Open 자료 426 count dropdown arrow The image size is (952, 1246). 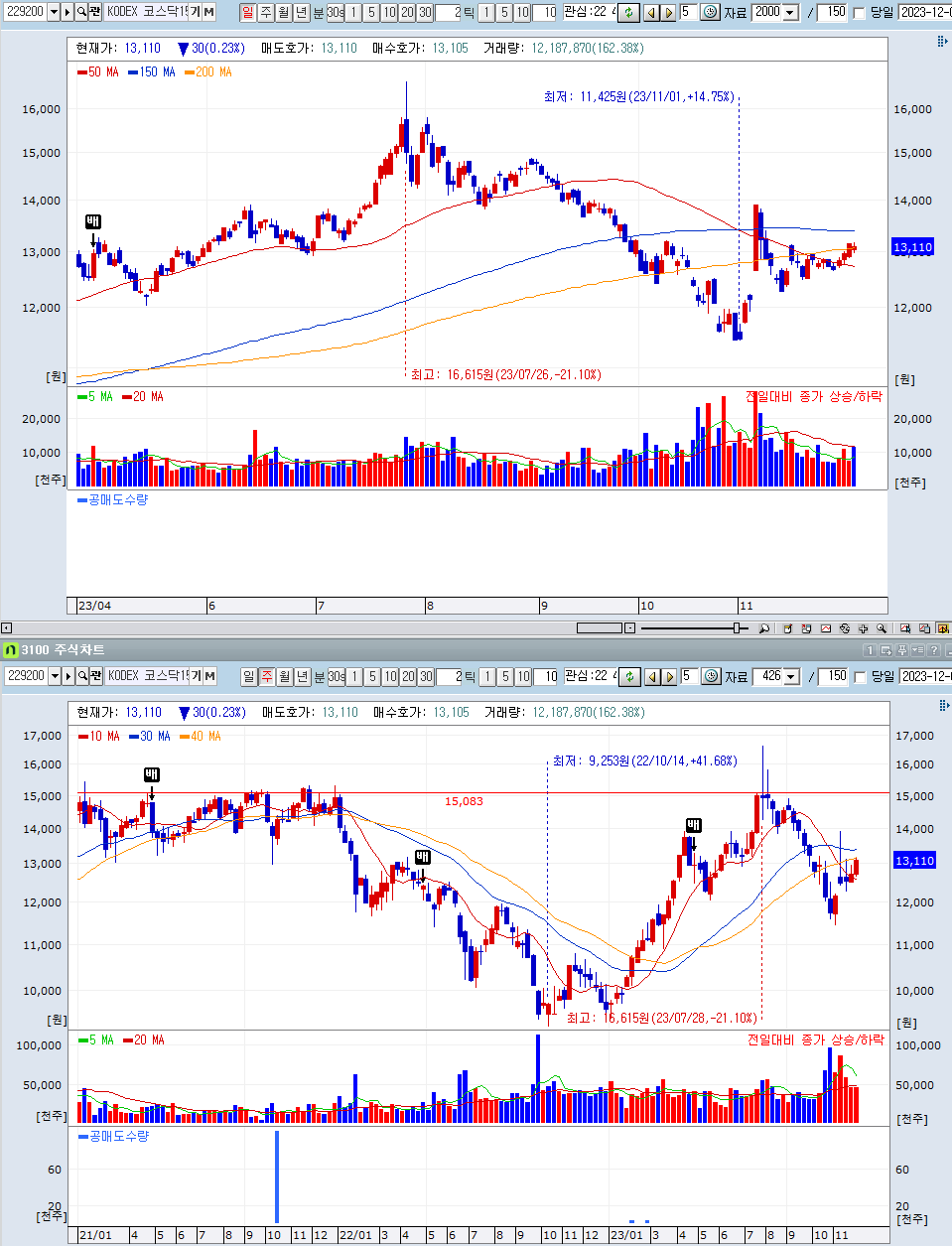point(791,677)
